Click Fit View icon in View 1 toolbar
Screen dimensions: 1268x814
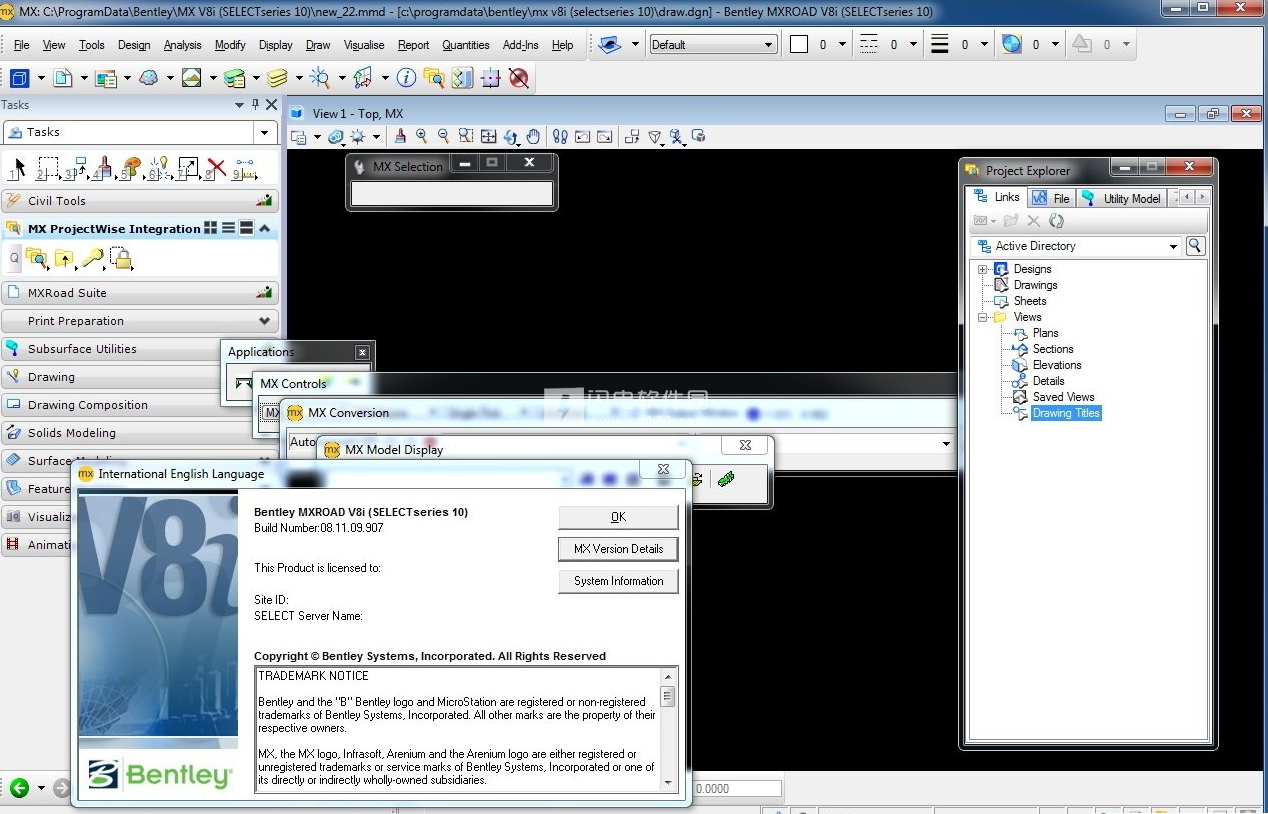click(x=488, y=136)
